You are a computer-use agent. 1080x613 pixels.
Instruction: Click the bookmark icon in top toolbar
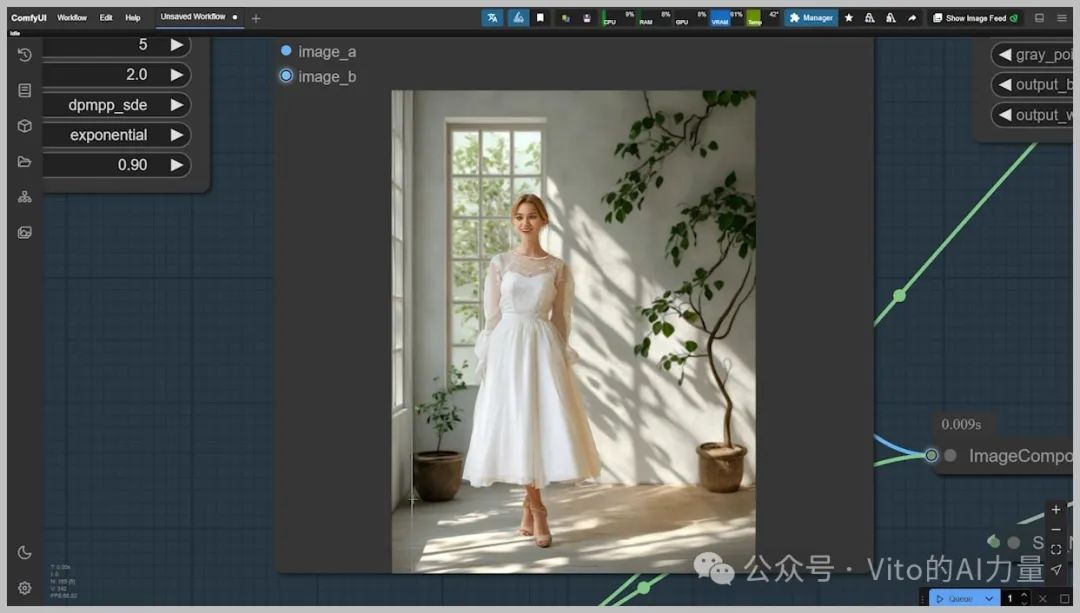[540, 18]
